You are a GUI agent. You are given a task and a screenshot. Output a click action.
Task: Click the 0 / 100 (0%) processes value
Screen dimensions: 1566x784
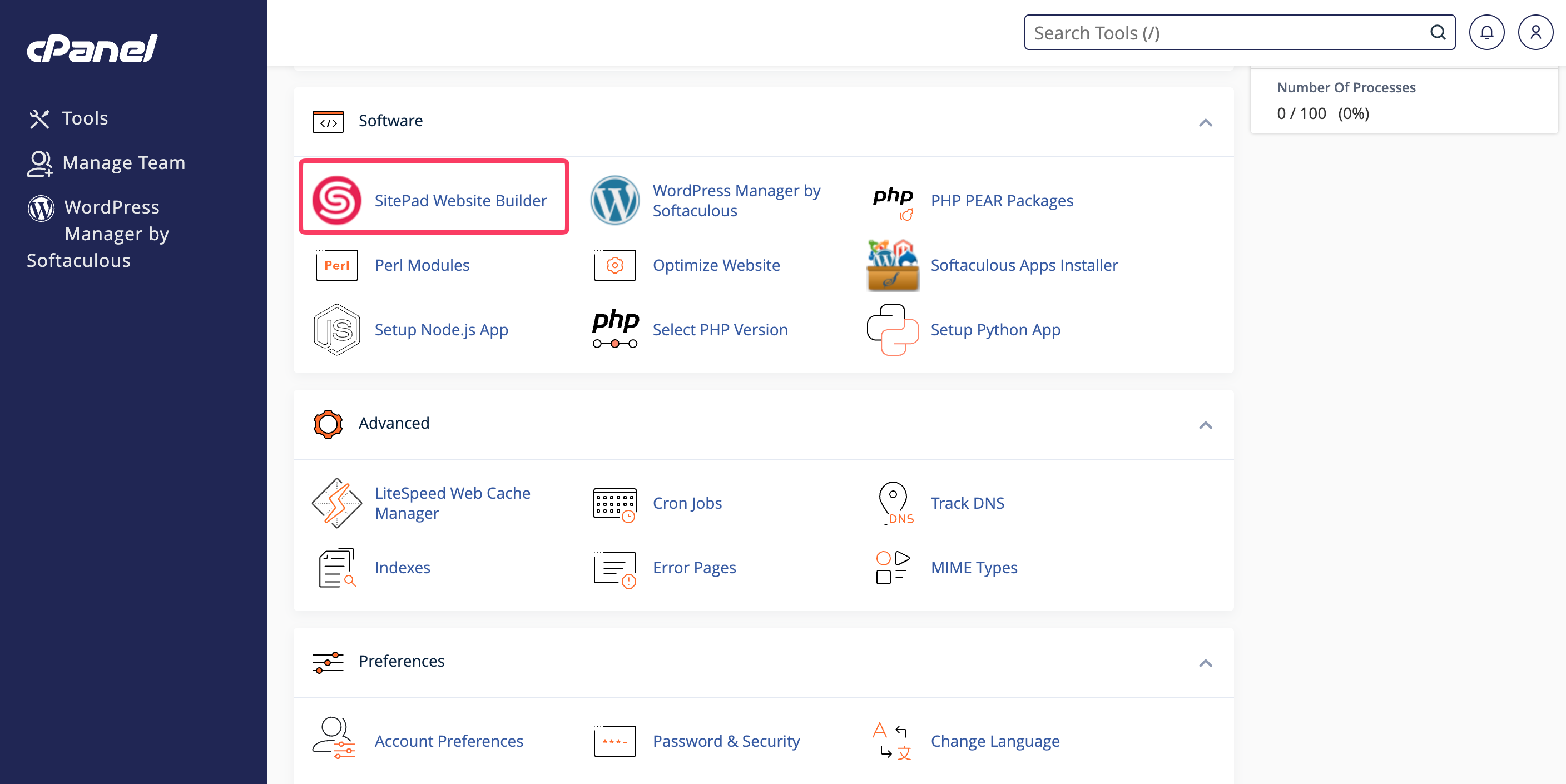[1323, 113]
